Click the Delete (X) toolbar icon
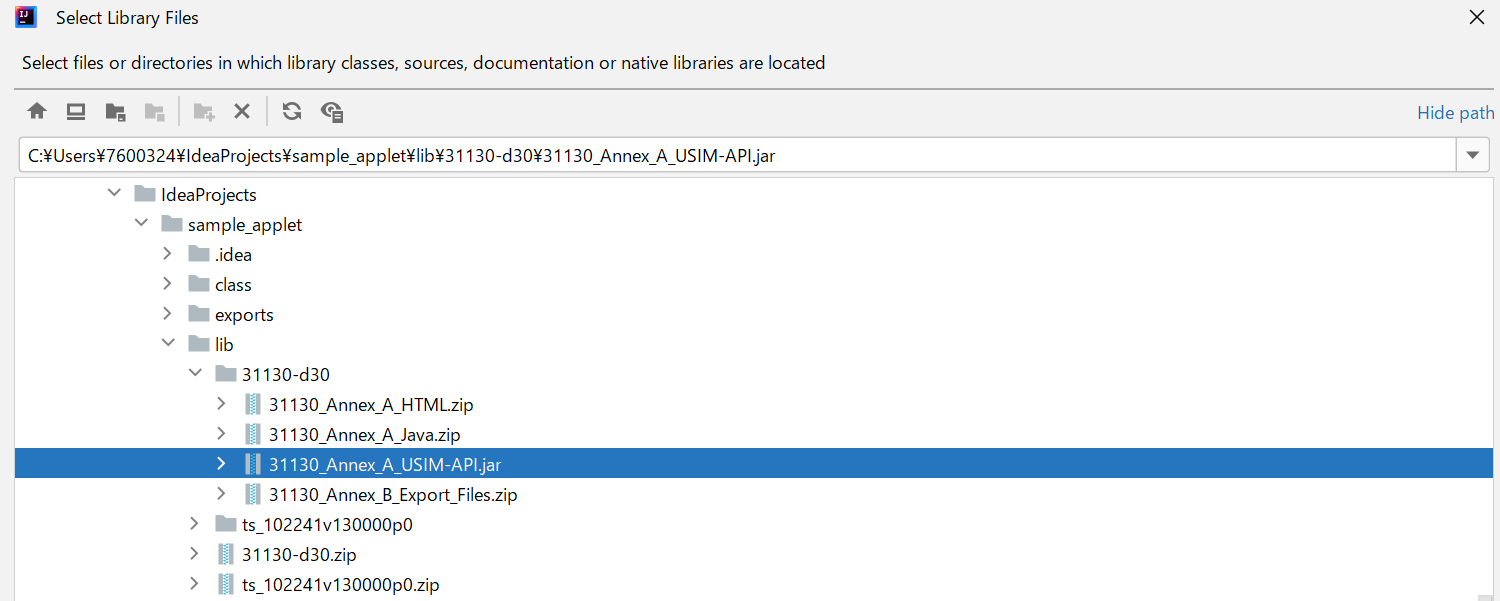The width and height of the screenshot is (1500, 601). [x=242, y=111]
